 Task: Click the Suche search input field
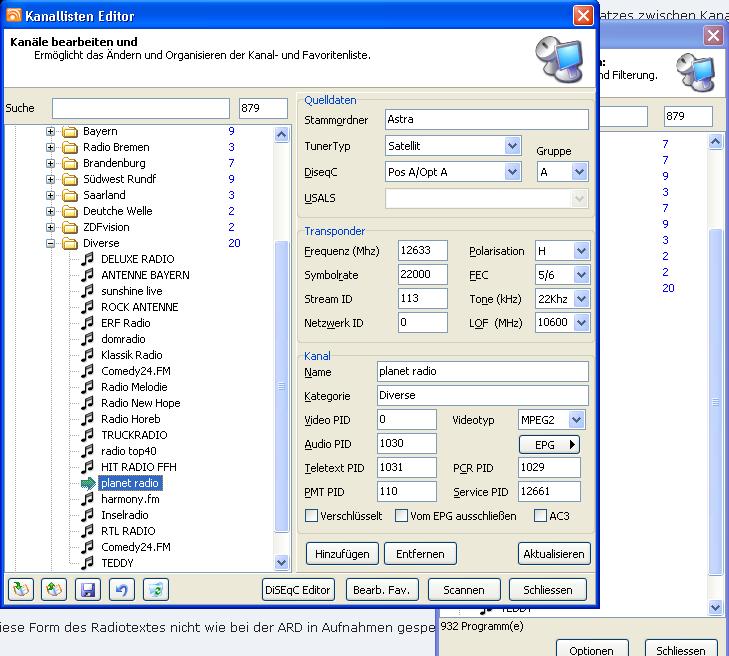coord(140,108)
